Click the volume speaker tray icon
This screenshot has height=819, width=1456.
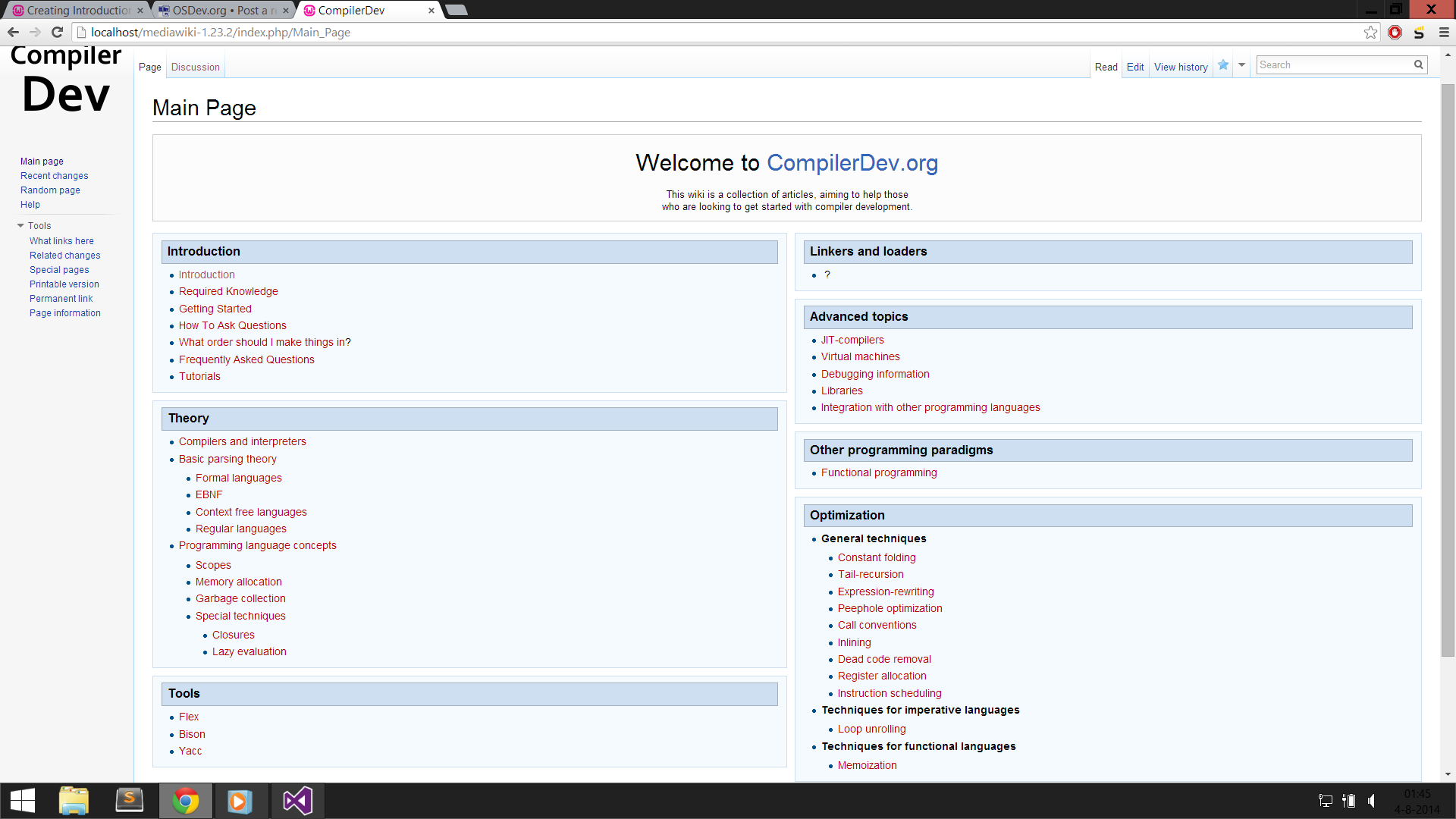(1371, 801)
